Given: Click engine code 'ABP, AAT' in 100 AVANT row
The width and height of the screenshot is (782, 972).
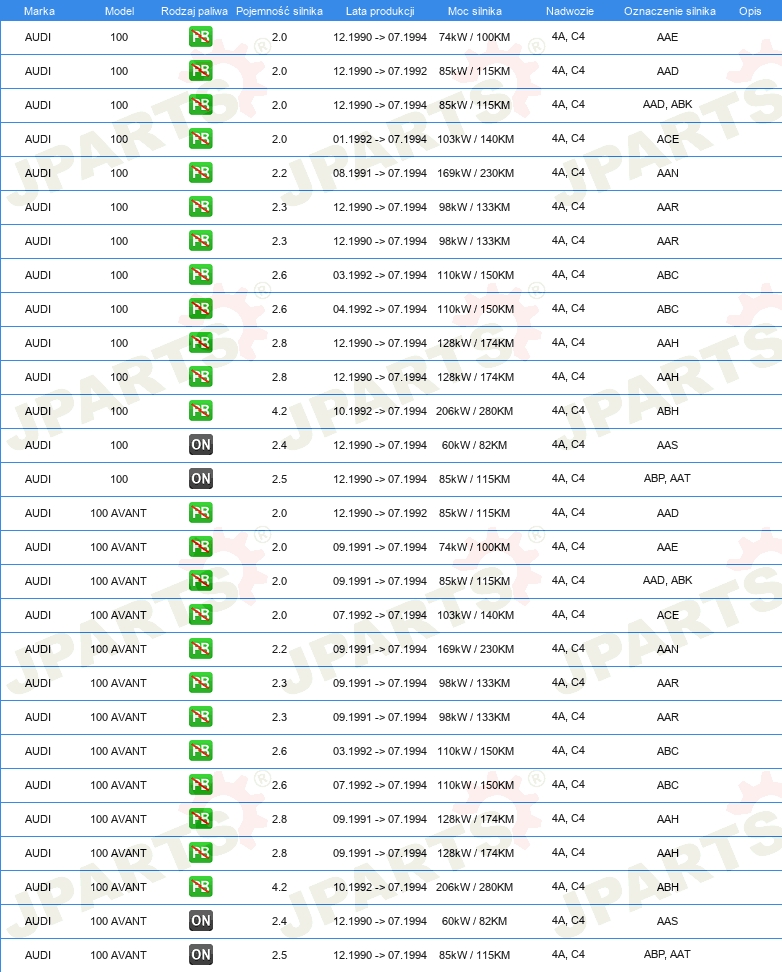Looking at the screenshot, I should [667, 954].
